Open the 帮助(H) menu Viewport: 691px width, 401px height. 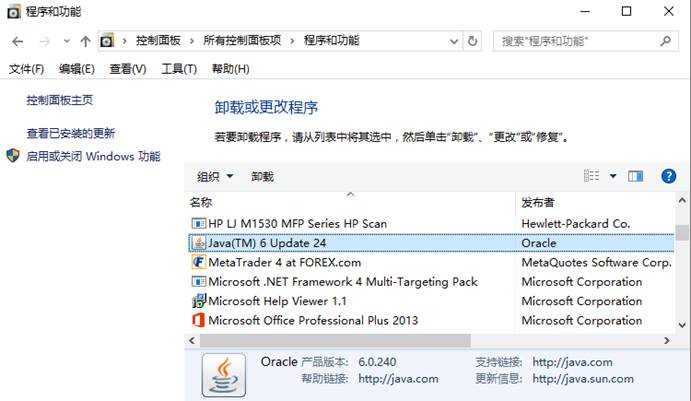230,69
